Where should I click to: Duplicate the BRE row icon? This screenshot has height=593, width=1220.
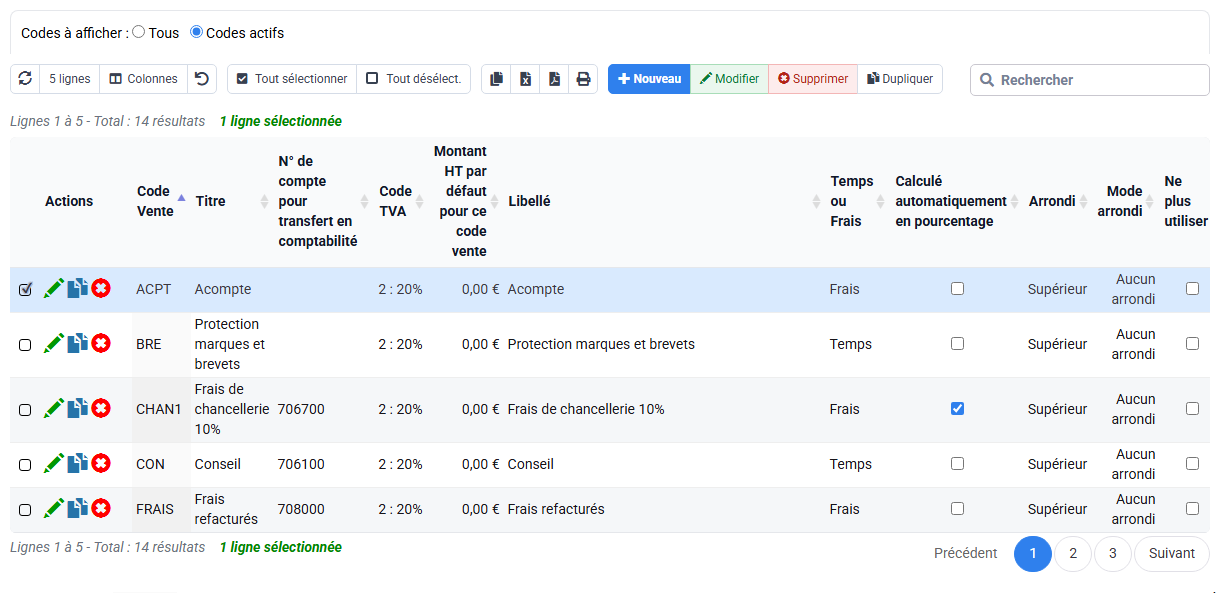pos(78,344)
